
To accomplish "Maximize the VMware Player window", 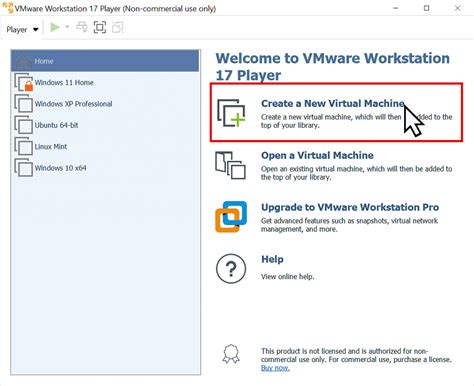I will click(427, 8).
